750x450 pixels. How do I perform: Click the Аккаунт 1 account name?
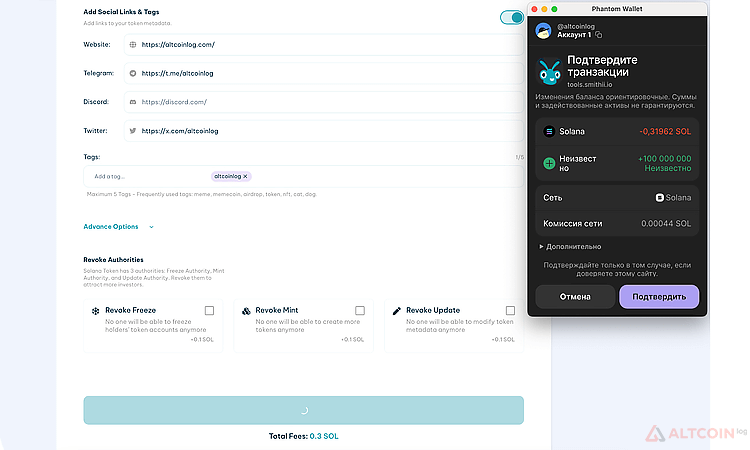click(x=574, y=35)
